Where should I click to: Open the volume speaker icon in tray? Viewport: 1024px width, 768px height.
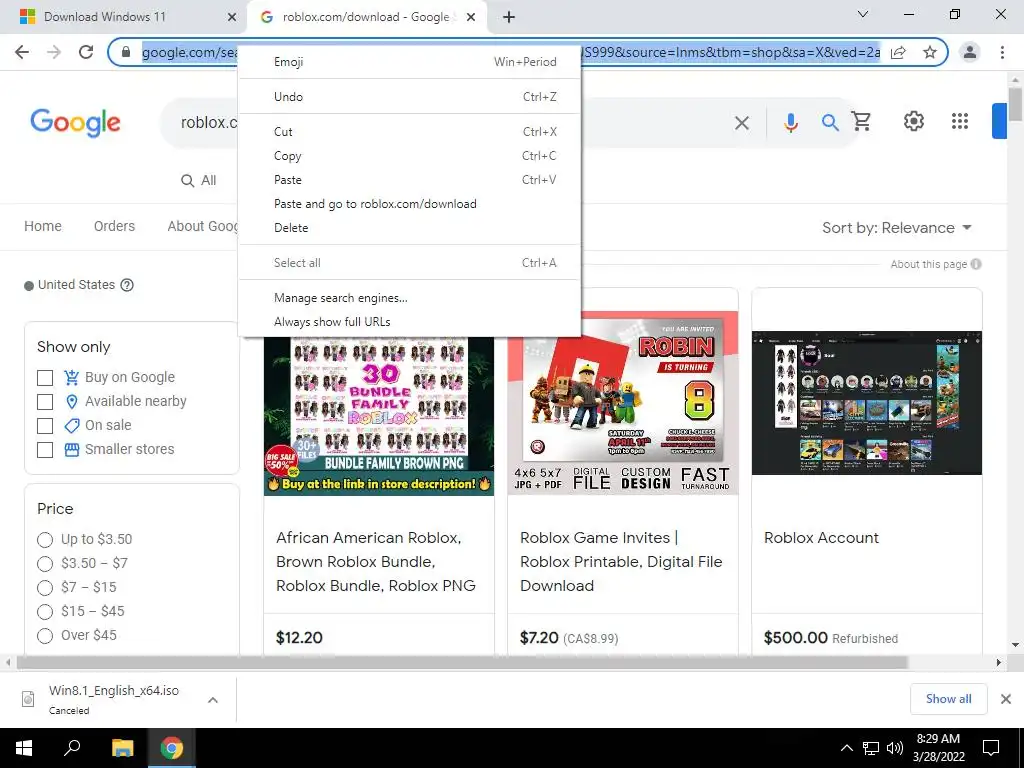[895, 748]
